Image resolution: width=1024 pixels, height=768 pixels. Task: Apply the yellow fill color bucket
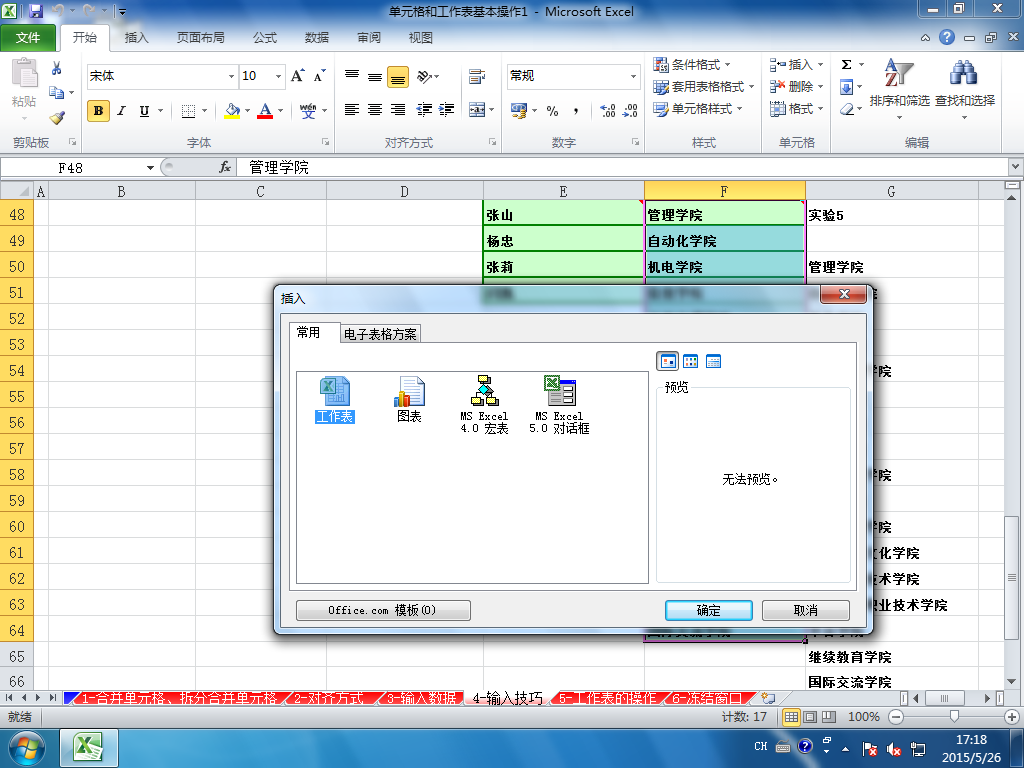(x=232, y=110)
